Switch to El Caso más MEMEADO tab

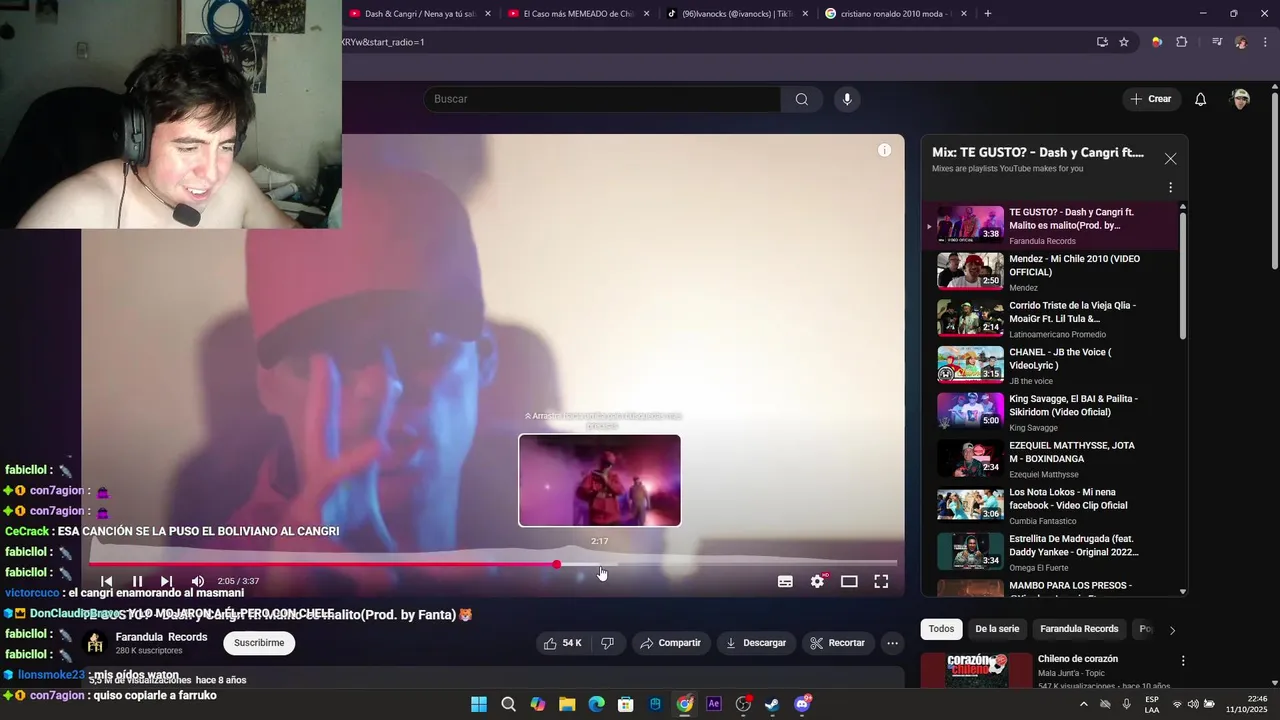tap(578, 14)
